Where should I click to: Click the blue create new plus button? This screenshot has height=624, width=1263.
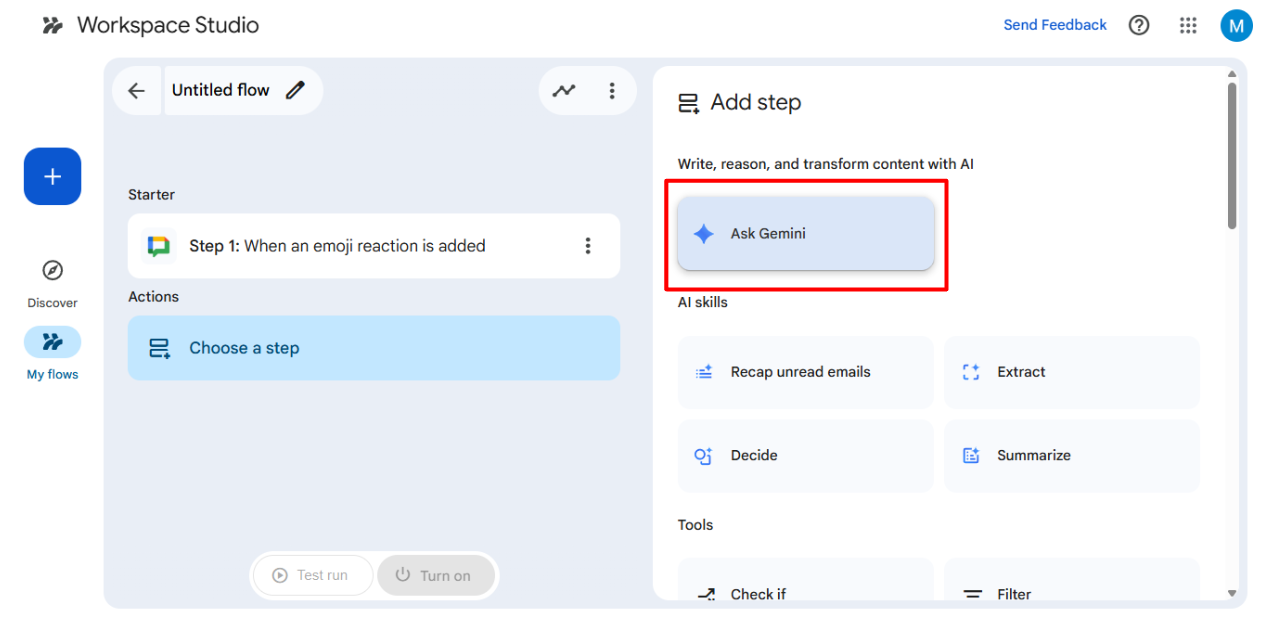coord(53,177)
